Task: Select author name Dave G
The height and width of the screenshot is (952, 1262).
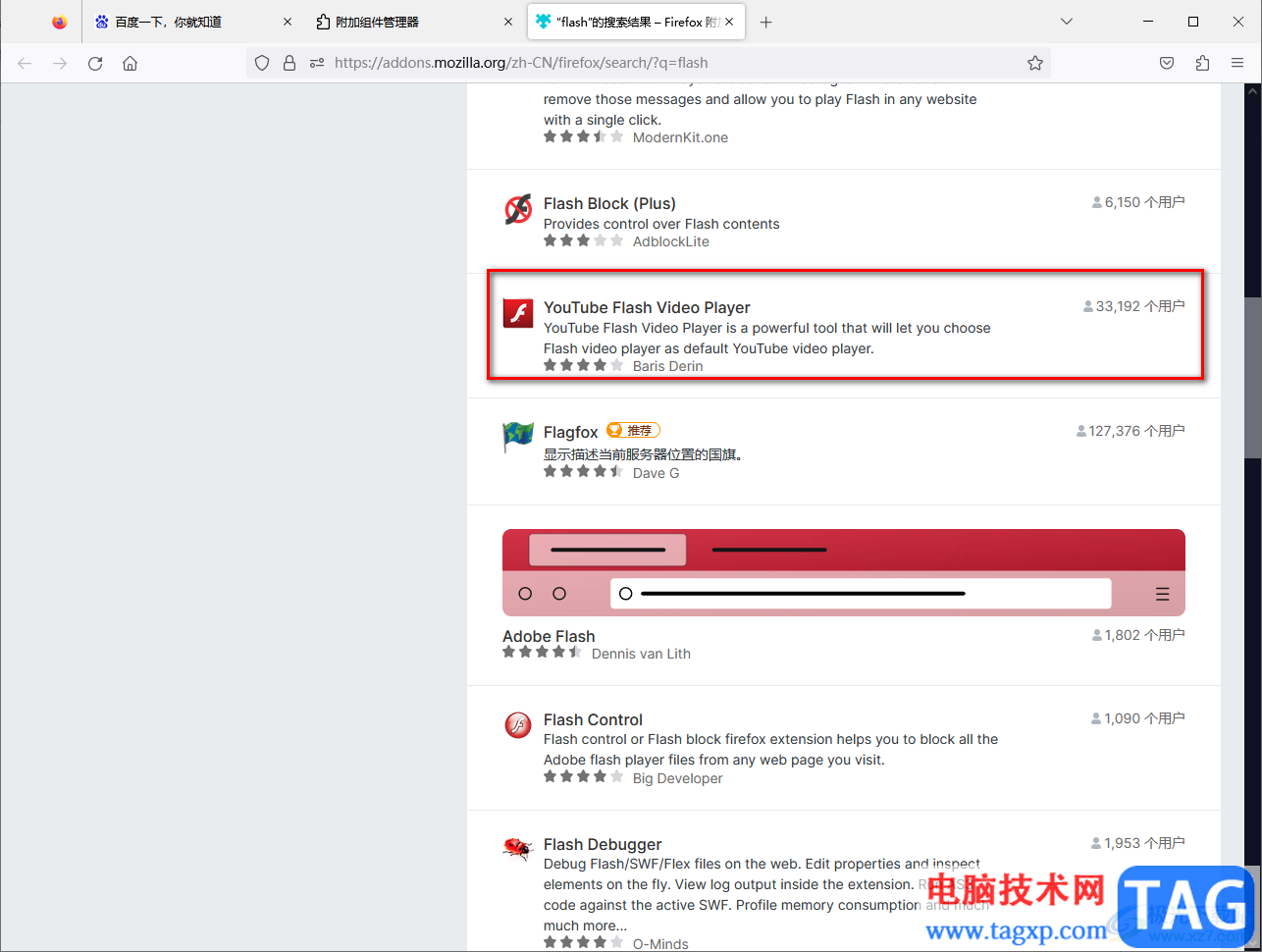Action: pos(656,473)
